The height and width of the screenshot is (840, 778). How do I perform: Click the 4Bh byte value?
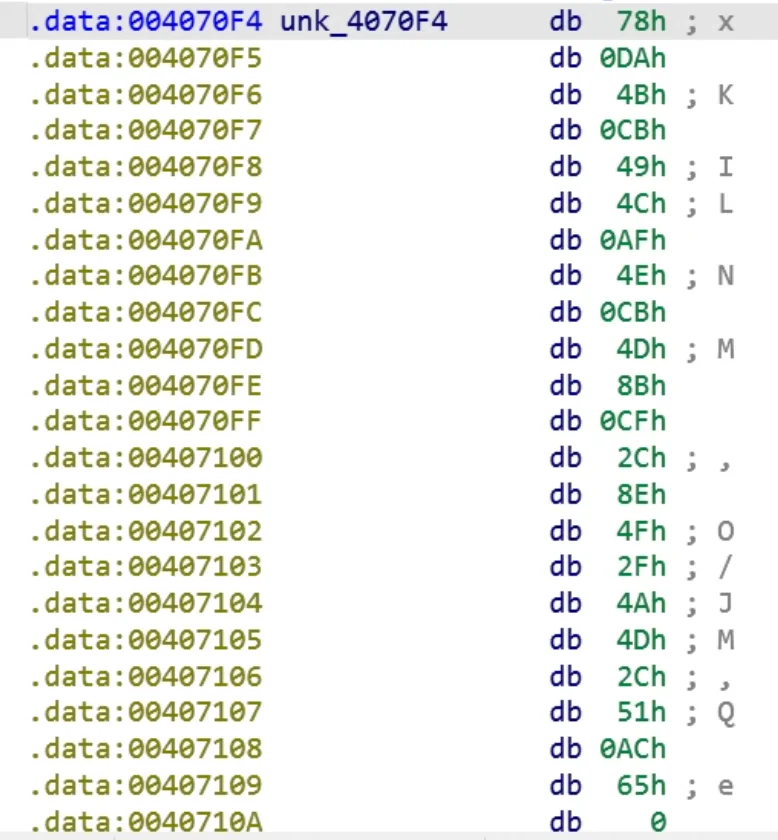[641, 95]
